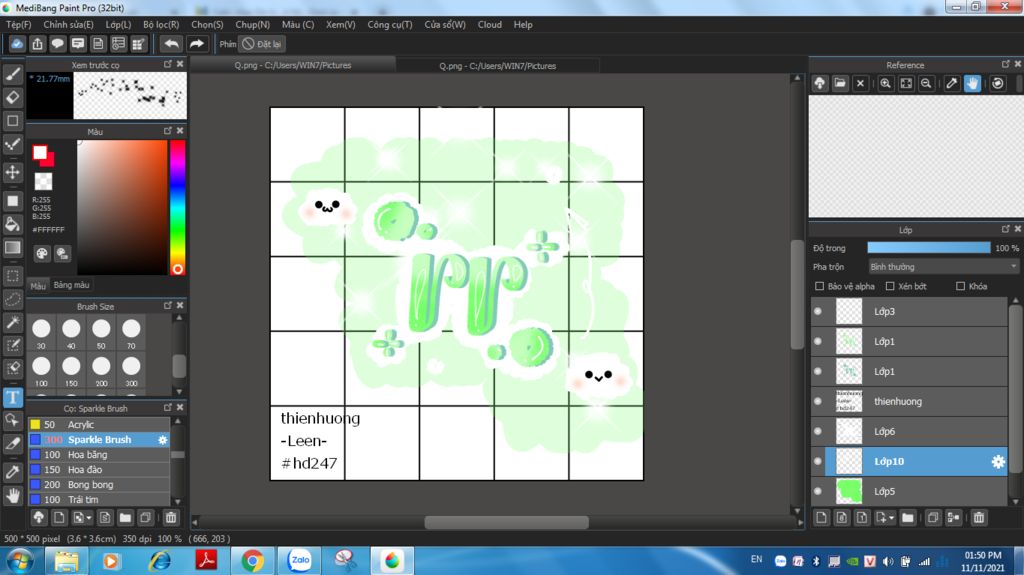Select the Magic Wand tool
This screenshot has height=575, width=1024.
pyautogui.click(x=12, y=322)
